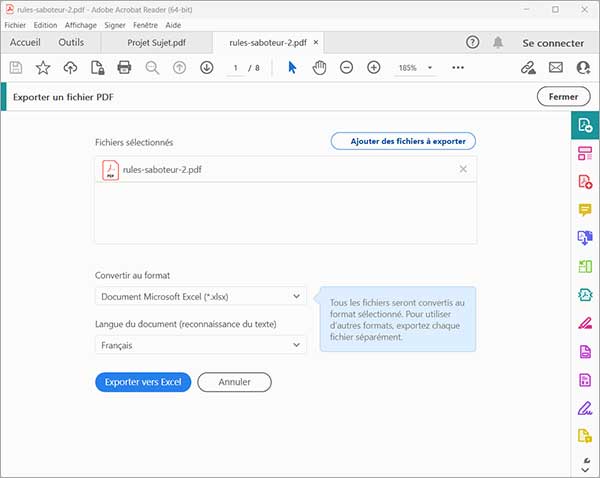600x478 pixels.
Task: Open the red pen sidebar tool
Action: coord(585,323)
